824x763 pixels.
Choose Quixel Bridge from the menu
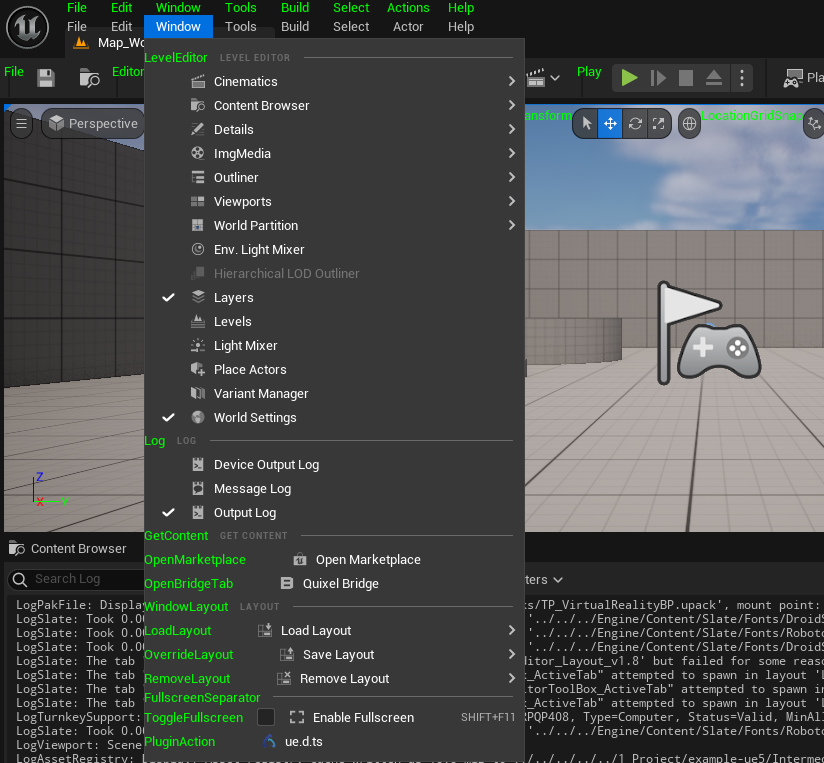[340, 583]
